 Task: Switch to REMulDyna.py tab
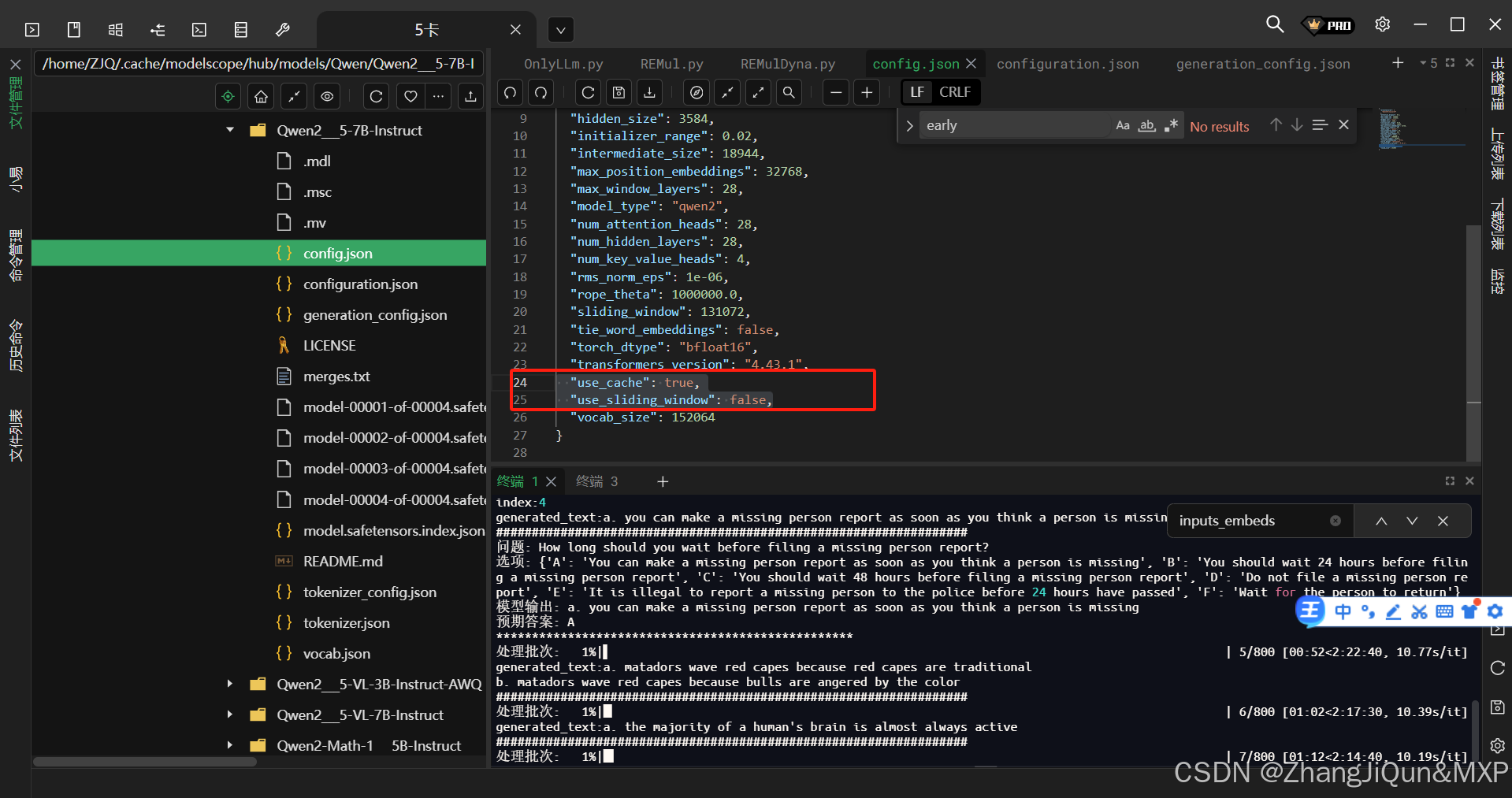click(788, 64)
